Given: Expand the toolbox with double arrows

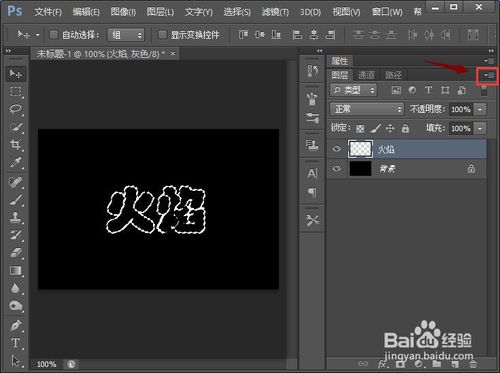Looking at the screenshot, I should coord(8,51).
